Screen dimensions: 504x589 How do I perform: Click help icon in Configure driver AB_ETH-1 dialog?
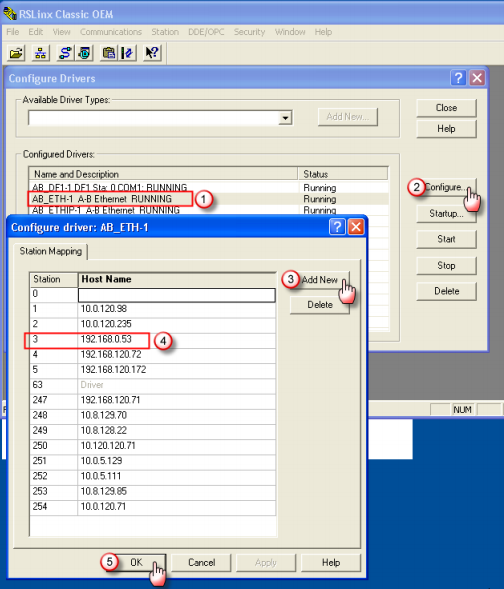tap(337, 227)
